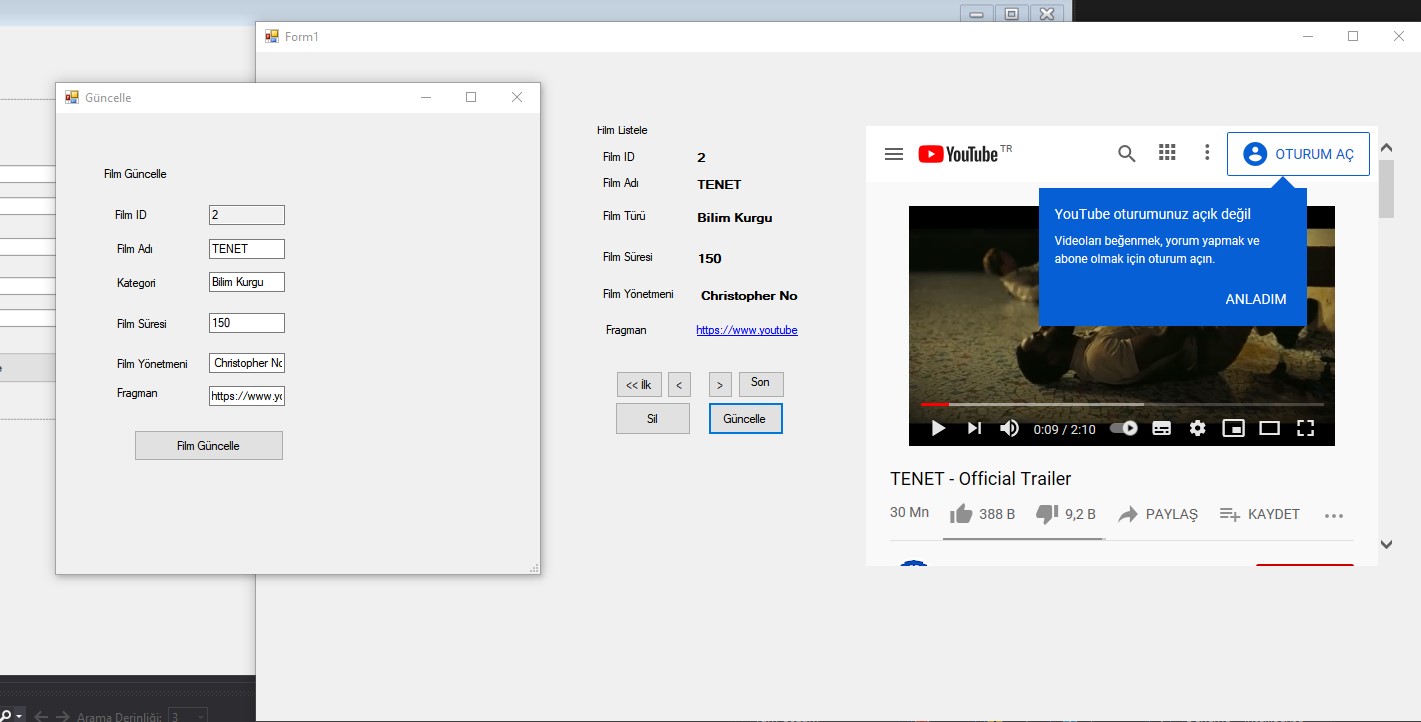Toggle subtitles in the video player
Screen dimensions: 1421x722
coord(1162,428)
